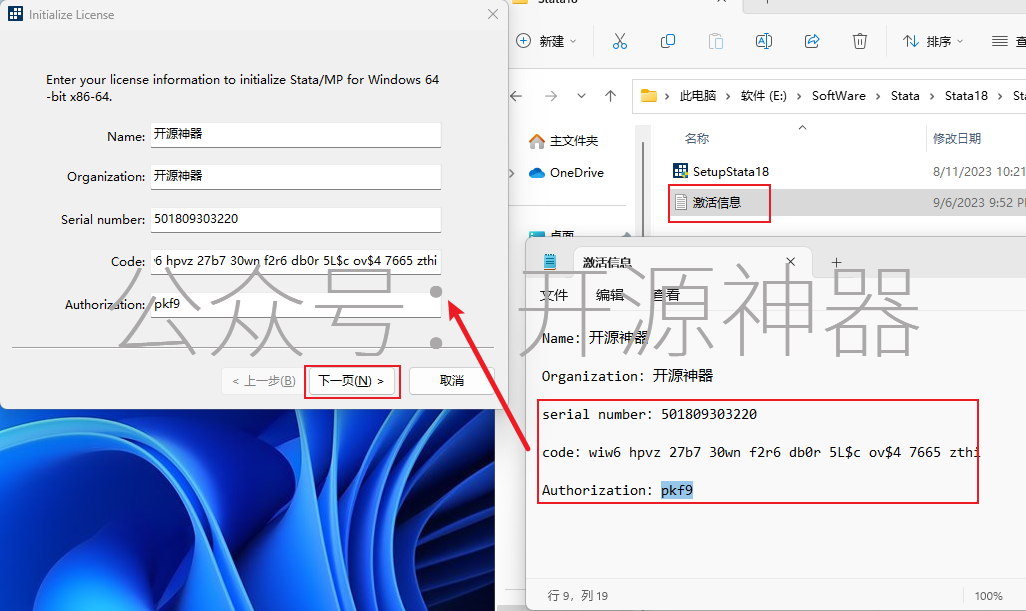Click into the Name input field
The image size is (1026, 611).
point(296,135)
